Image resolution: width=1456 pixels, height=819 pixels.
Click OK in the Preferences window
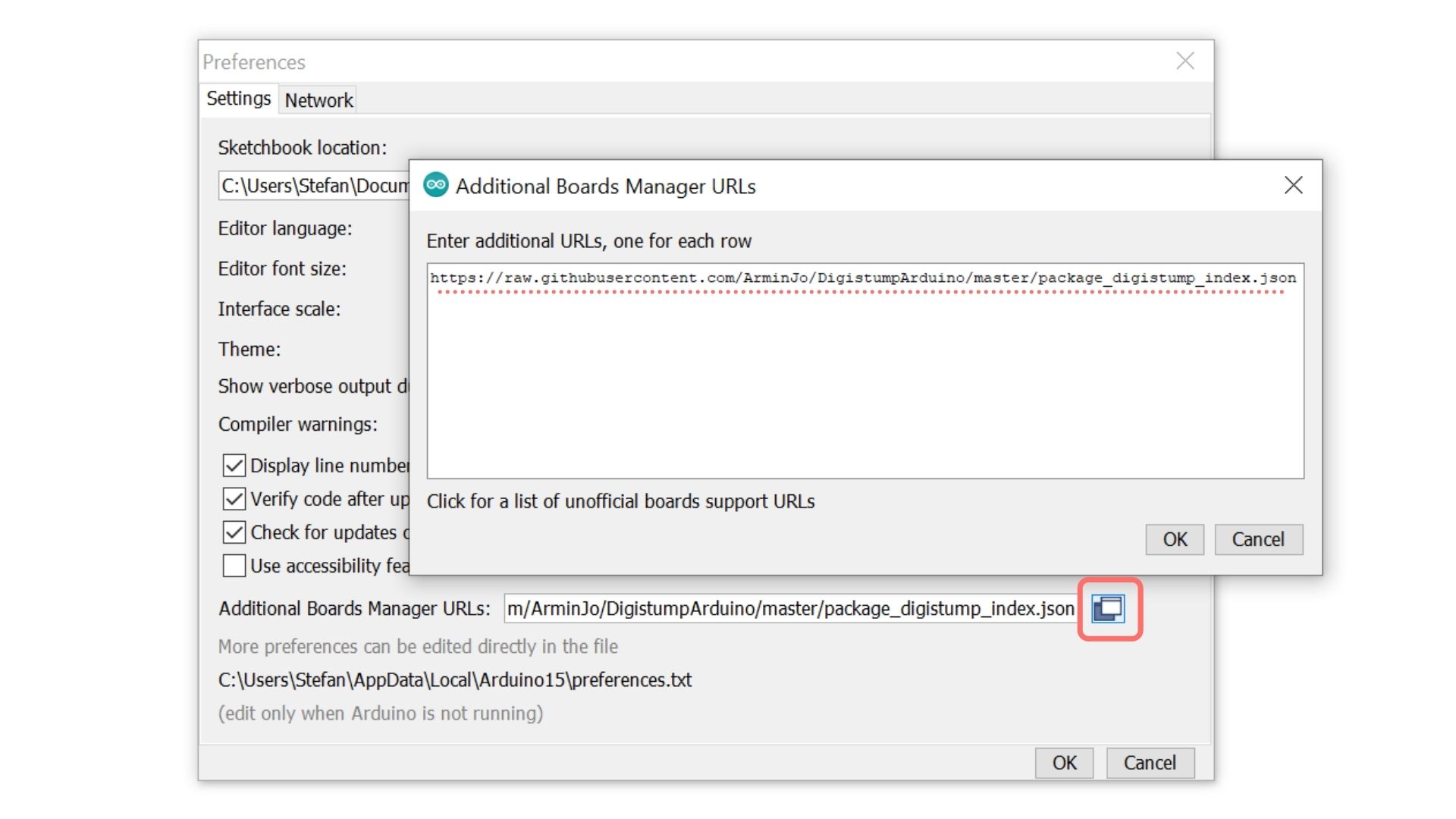(x=1064, y=763)
